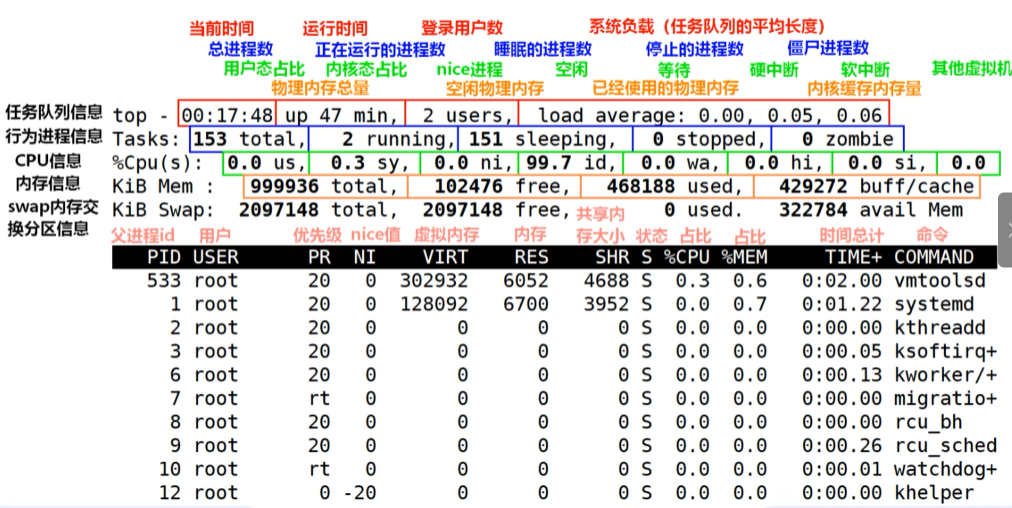Viewport: 1012px width, 508px height.
Task: Click the 'KiB Swap:' line label
Action: [163, 210]
